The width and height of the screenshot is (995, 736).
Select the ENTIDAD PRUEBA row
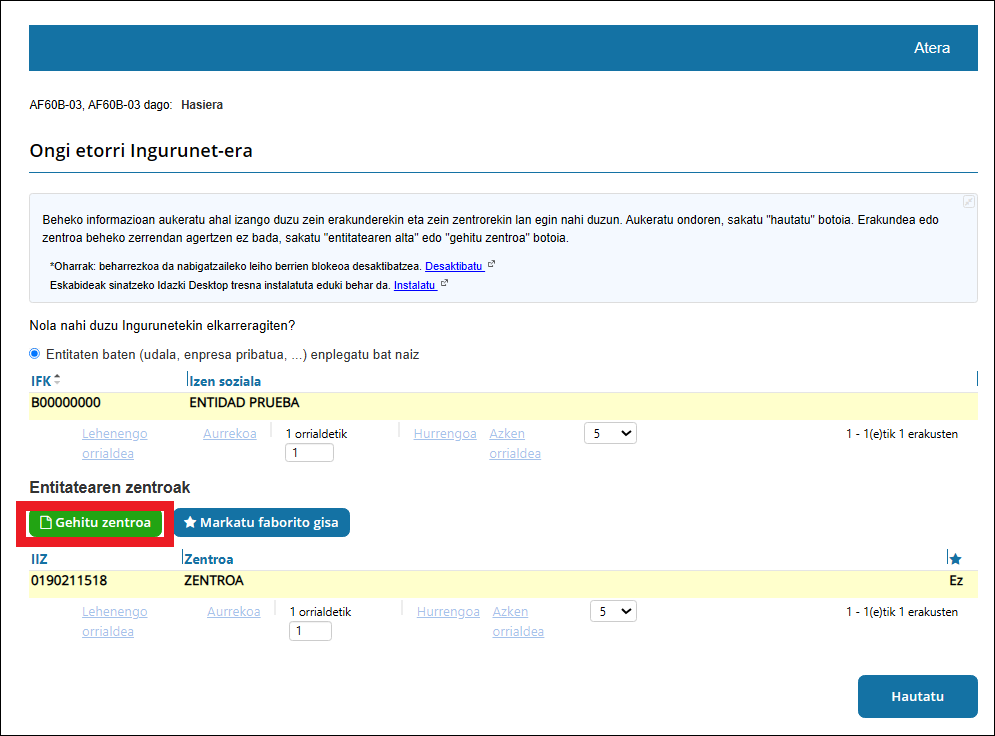click(x=244, y=403)
